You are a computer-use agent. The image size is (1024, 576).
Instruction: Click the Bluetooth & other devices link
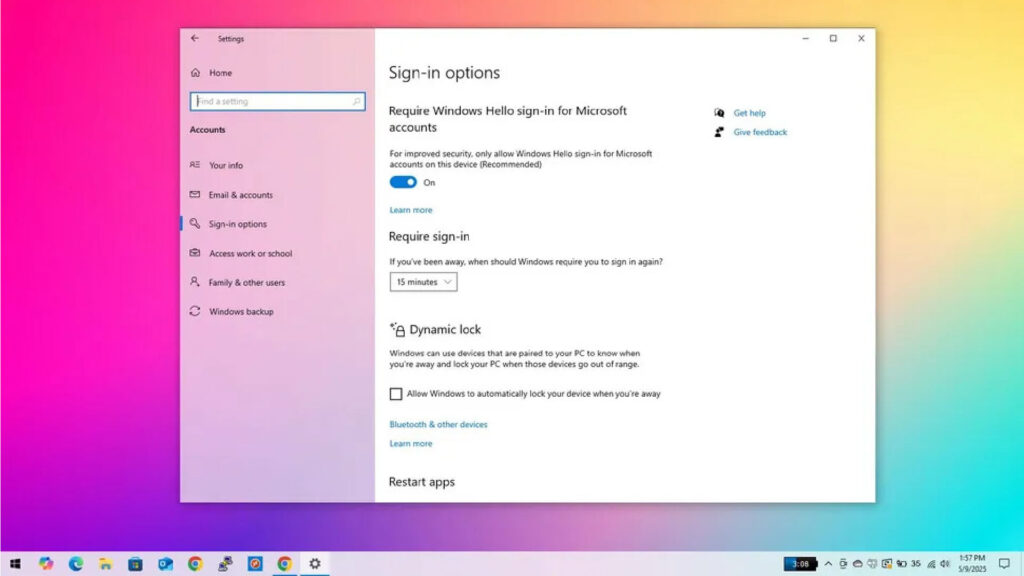[438, 425]
